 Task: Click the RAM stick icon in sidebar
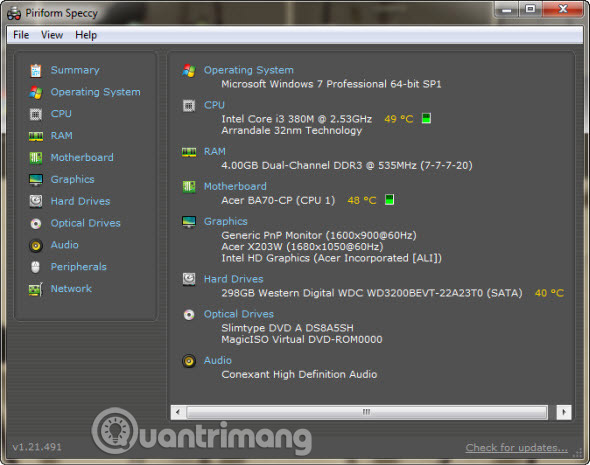tap(36, 136)
